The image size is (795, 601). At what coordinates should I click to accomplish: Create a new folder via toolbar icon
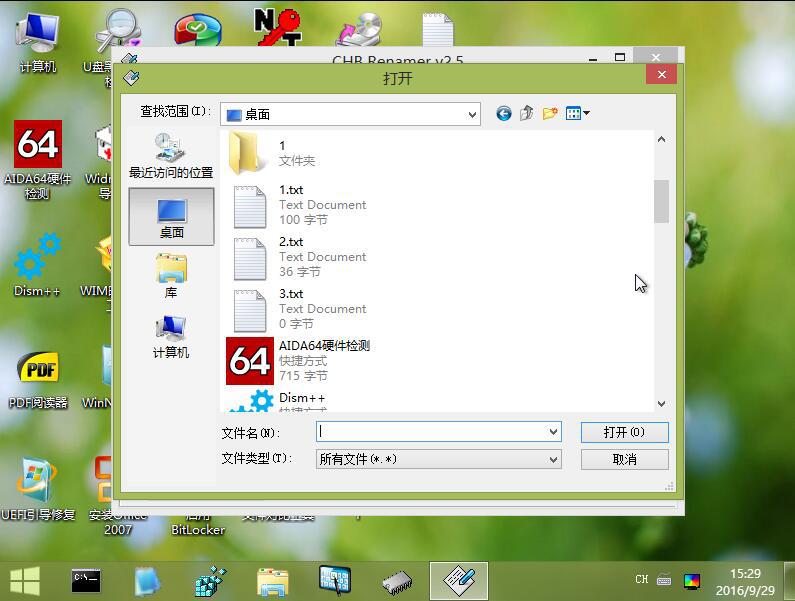point(550,114)
